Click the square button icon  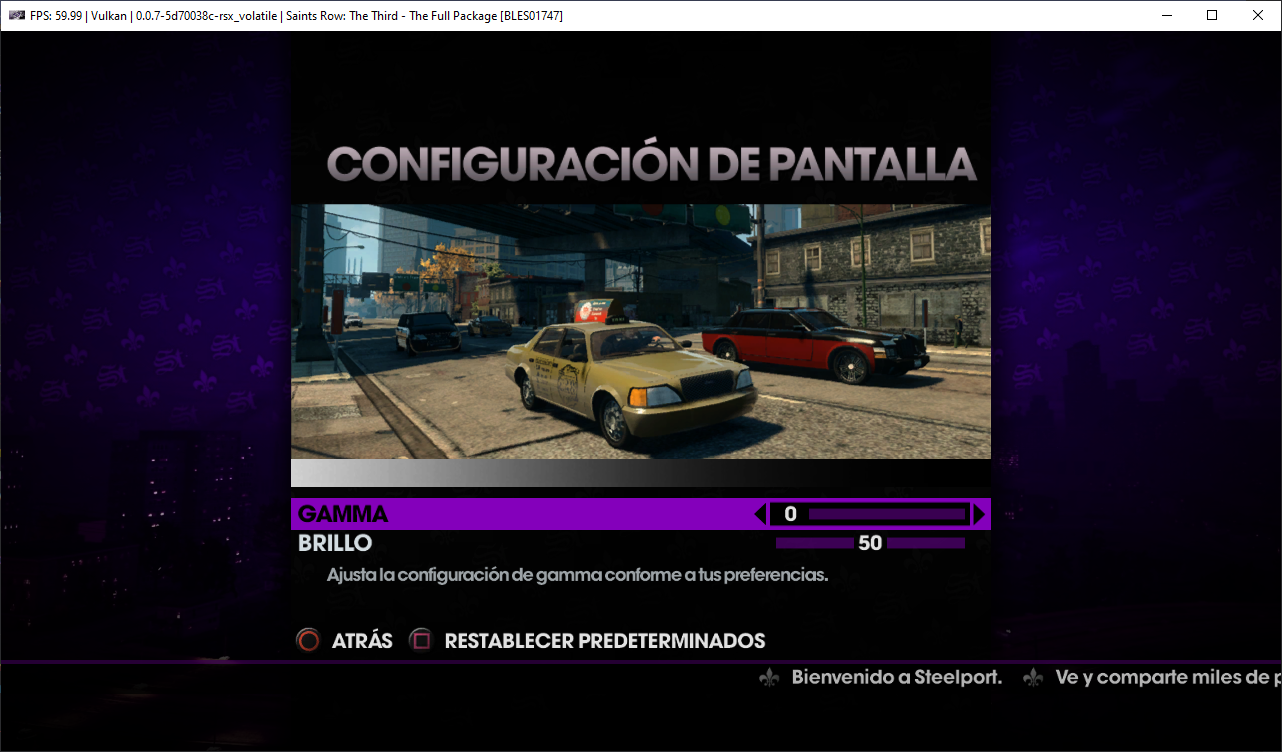click(x=421, y=640)
